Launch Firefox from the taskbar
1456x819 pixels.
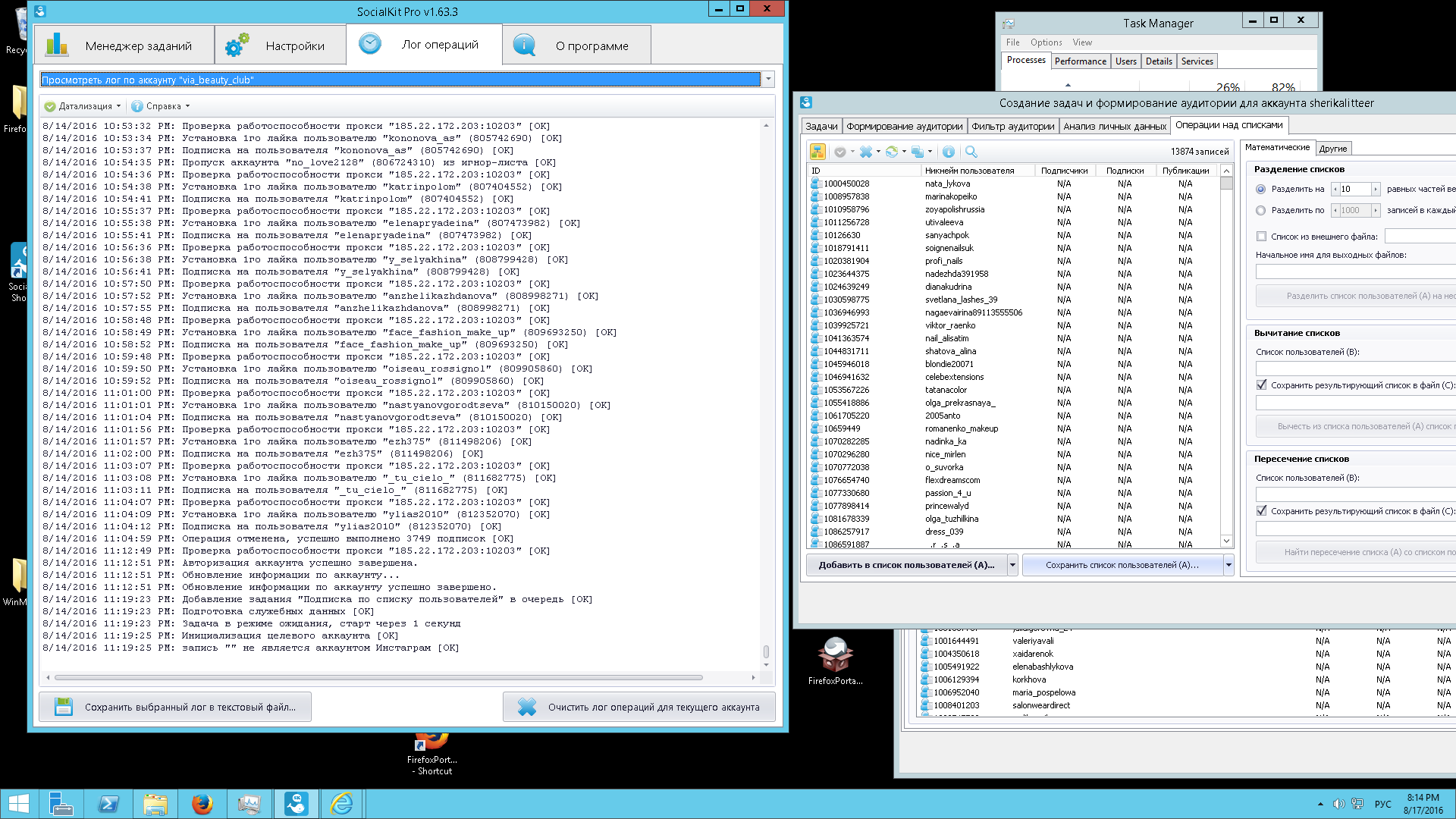point(202,804)
